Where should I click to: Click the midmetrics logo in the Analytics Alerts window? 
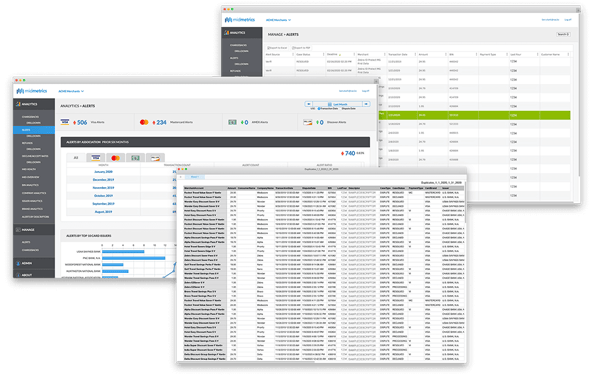[32, 91]
